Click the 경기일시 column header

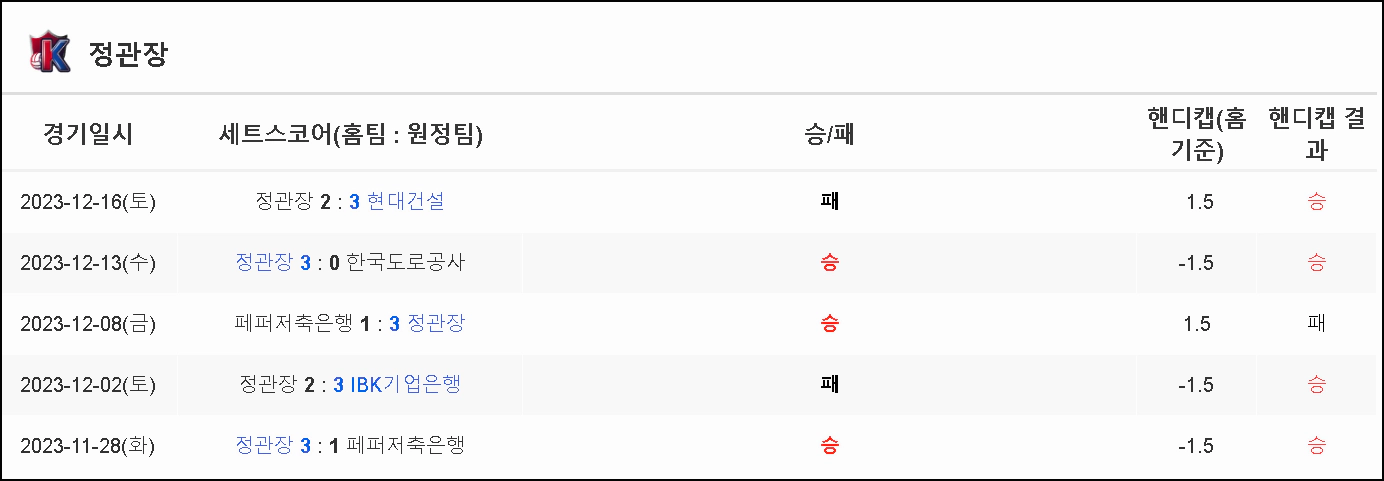88,134
